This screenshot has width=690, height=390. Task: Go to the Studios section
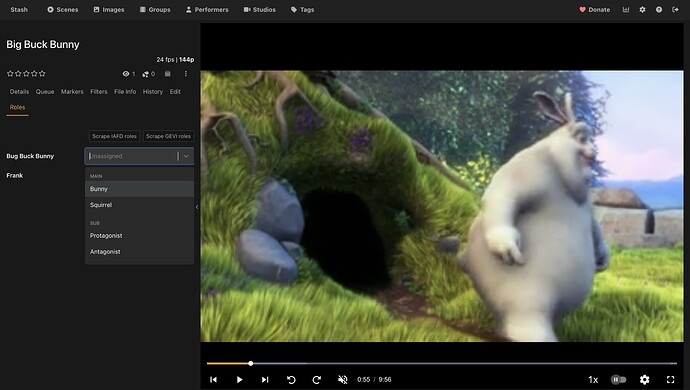(x=260, y=10)
